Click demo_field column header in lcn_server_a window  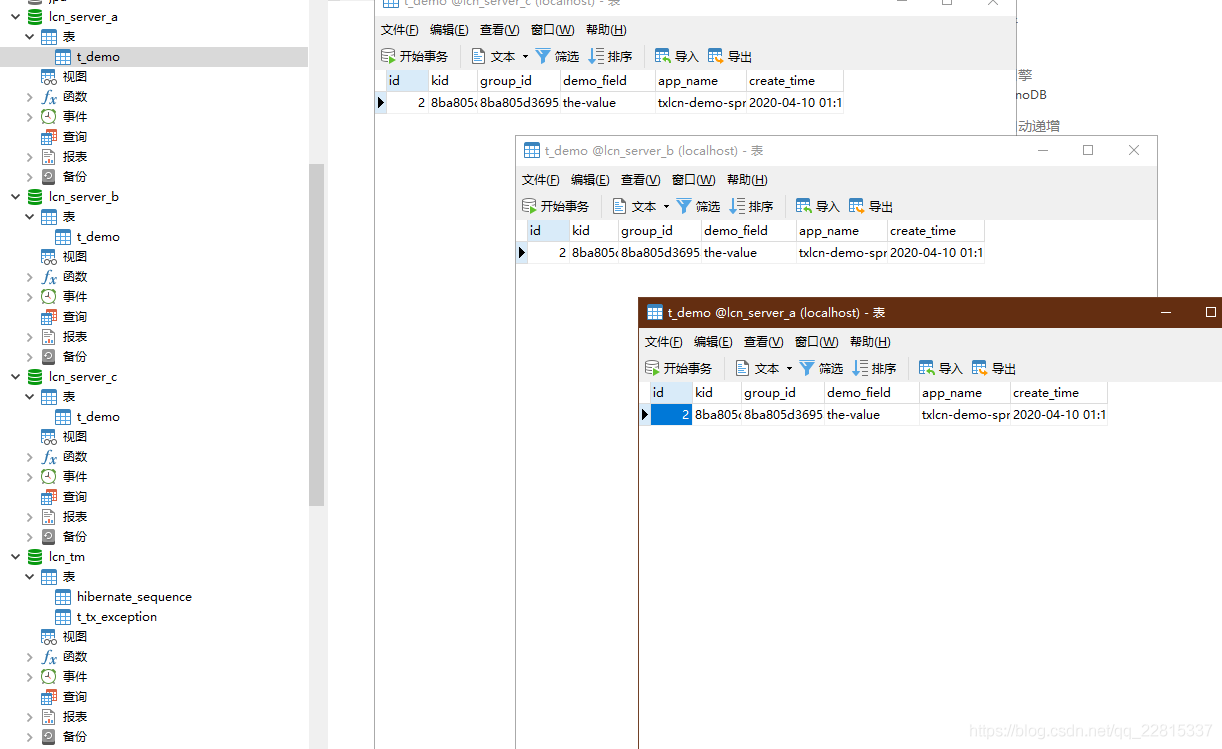click(872, 393)
